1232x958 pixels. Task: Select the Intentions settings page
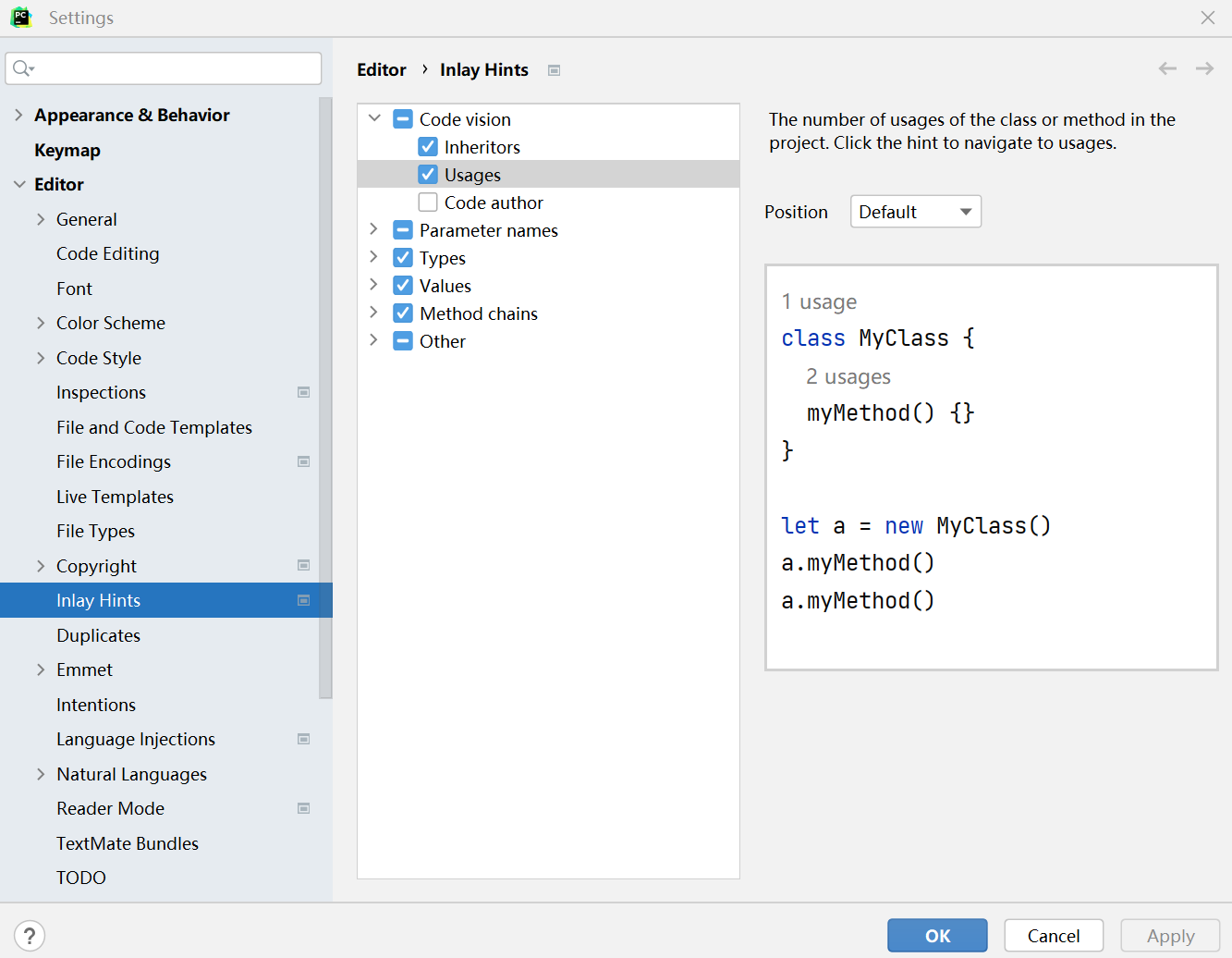click(x=96, y=705)
